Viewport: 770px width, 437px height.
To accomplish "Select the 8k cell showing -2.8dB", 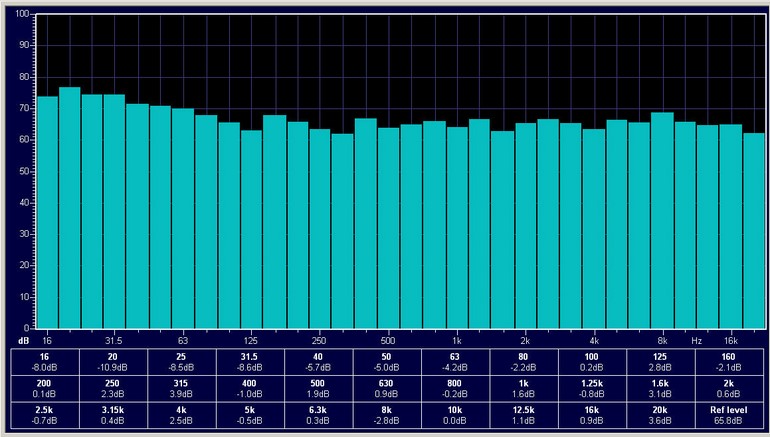I will click(x=387, y=415).
